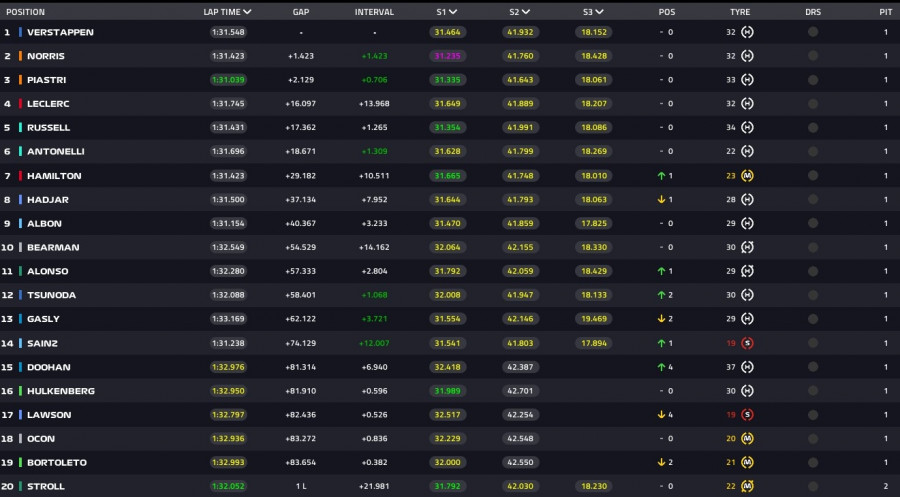Click Doohan's green position-gain arrow

coord(661,367)
